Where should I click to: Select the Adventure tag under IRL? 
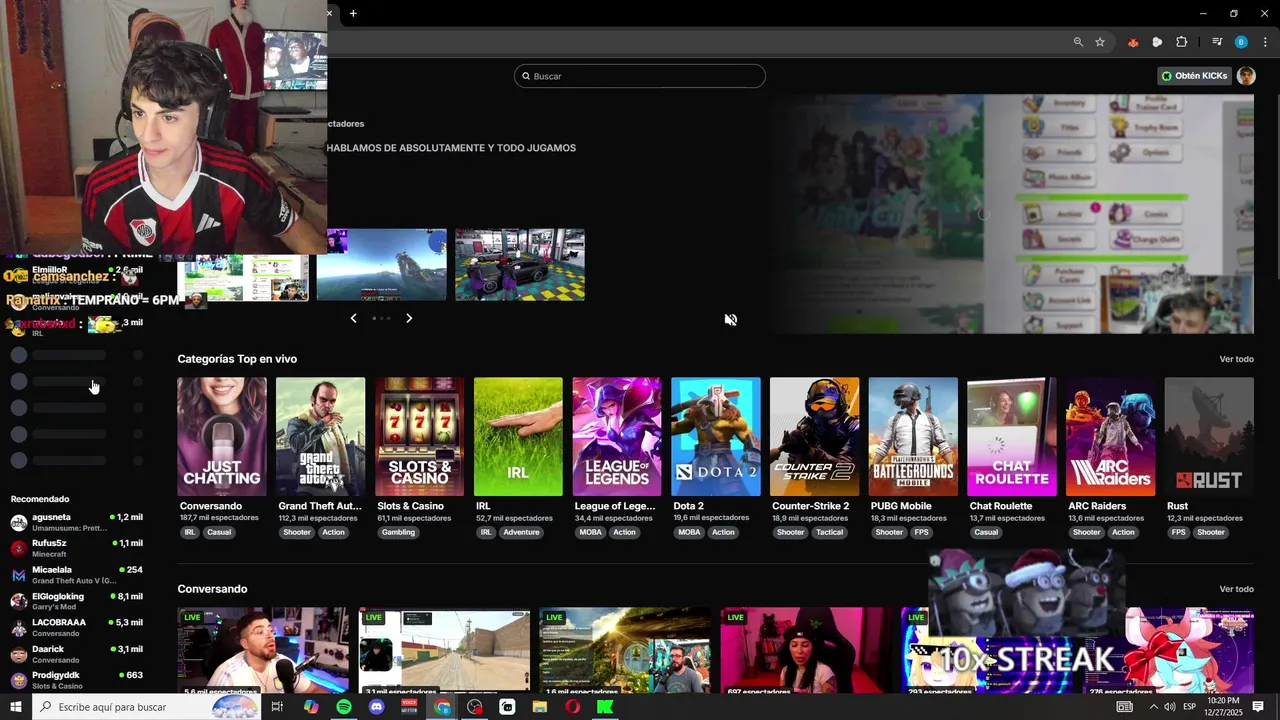coord(521,532)
